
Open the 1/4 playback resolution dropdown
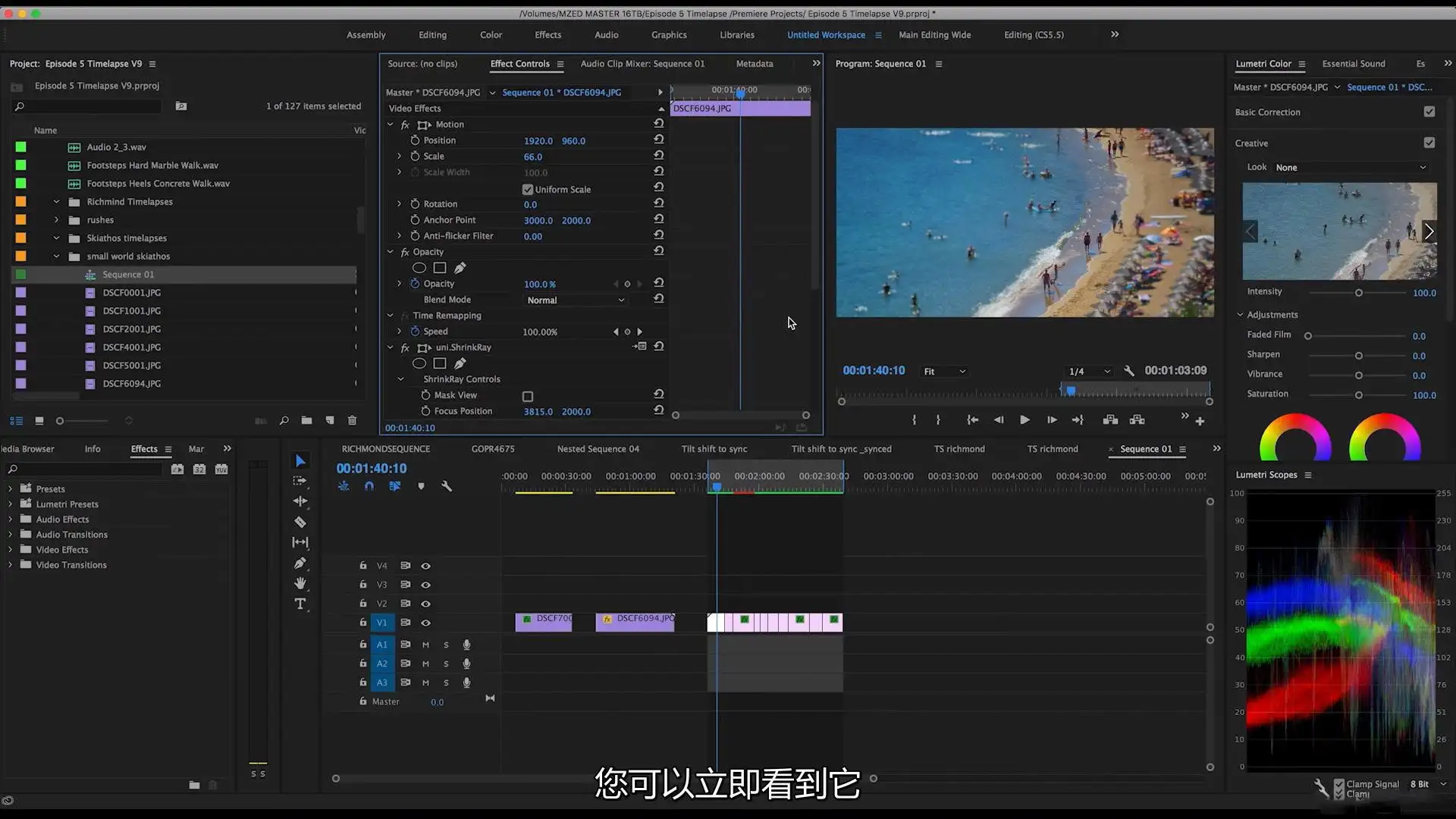(x=1089, y=372)
